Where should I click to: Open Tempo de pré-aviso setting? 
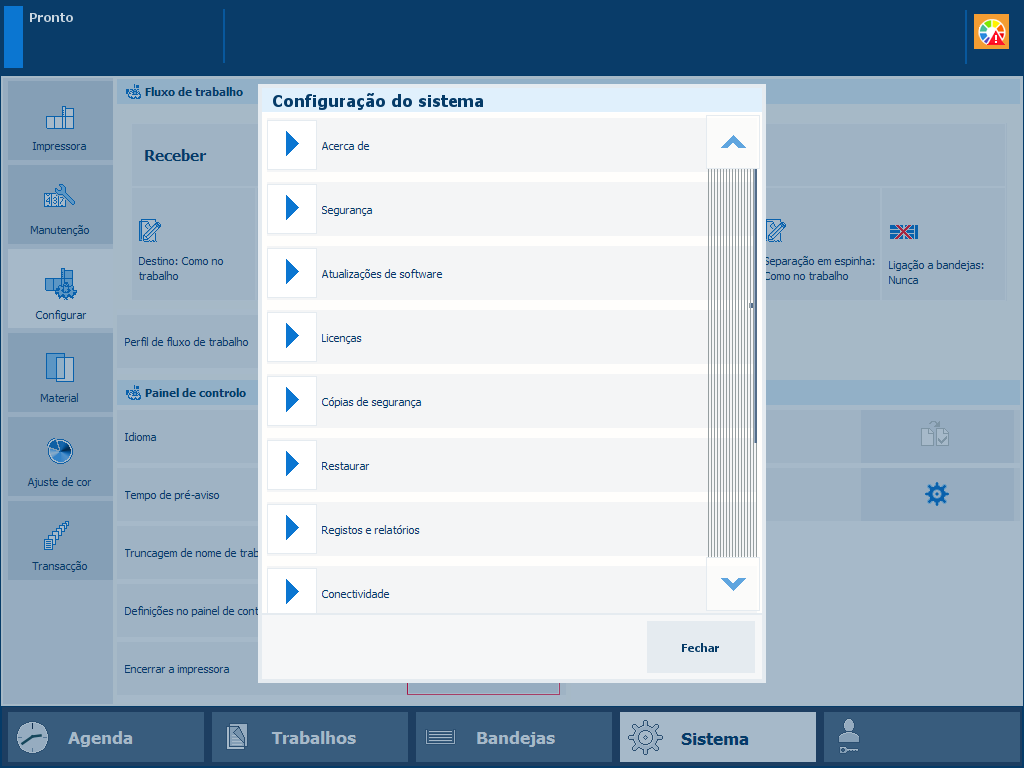[187, 495]
